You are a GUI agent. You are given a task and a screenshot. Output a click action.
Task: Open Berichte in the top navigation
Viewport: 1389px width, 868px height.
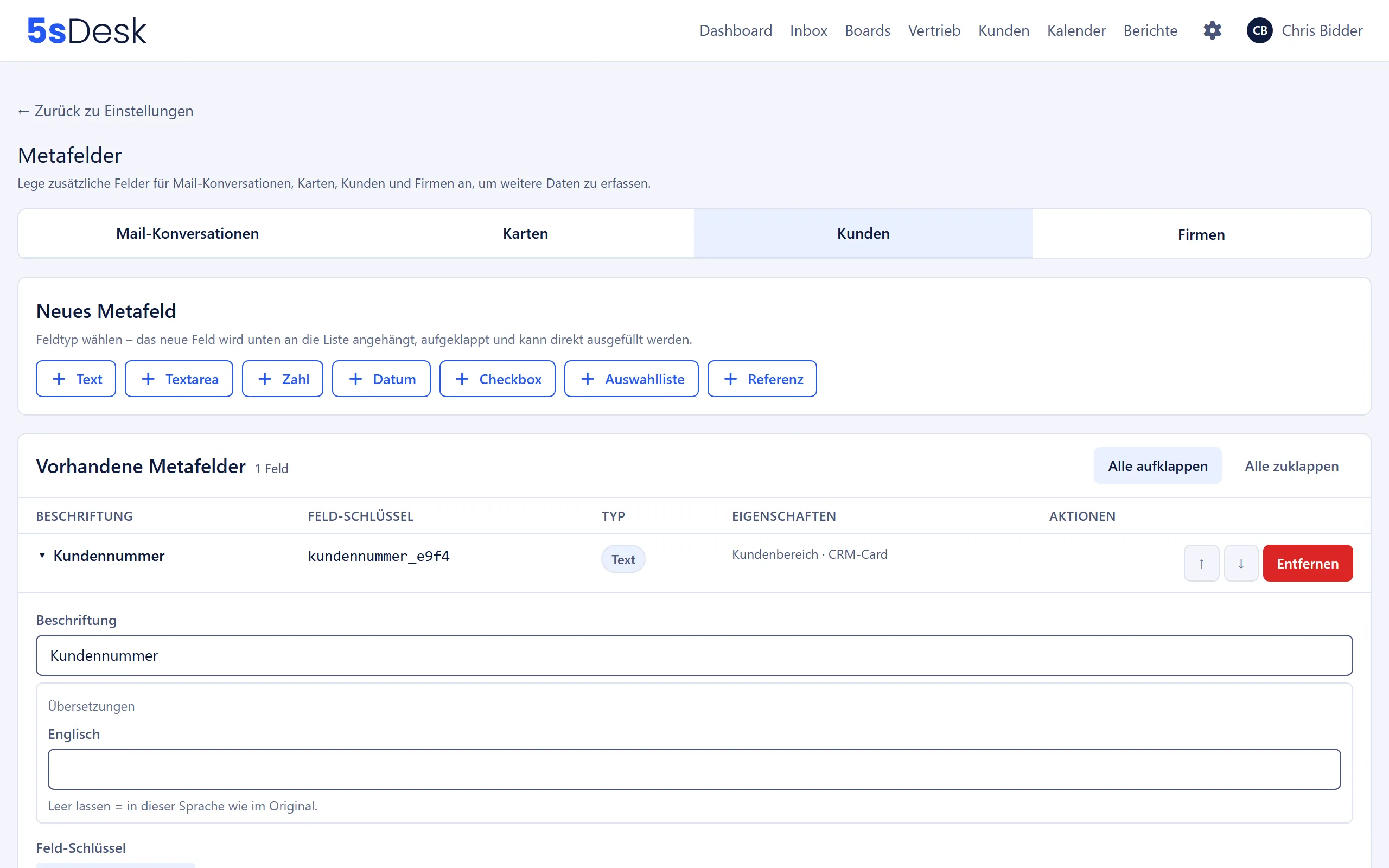(x=1150, y=30)
